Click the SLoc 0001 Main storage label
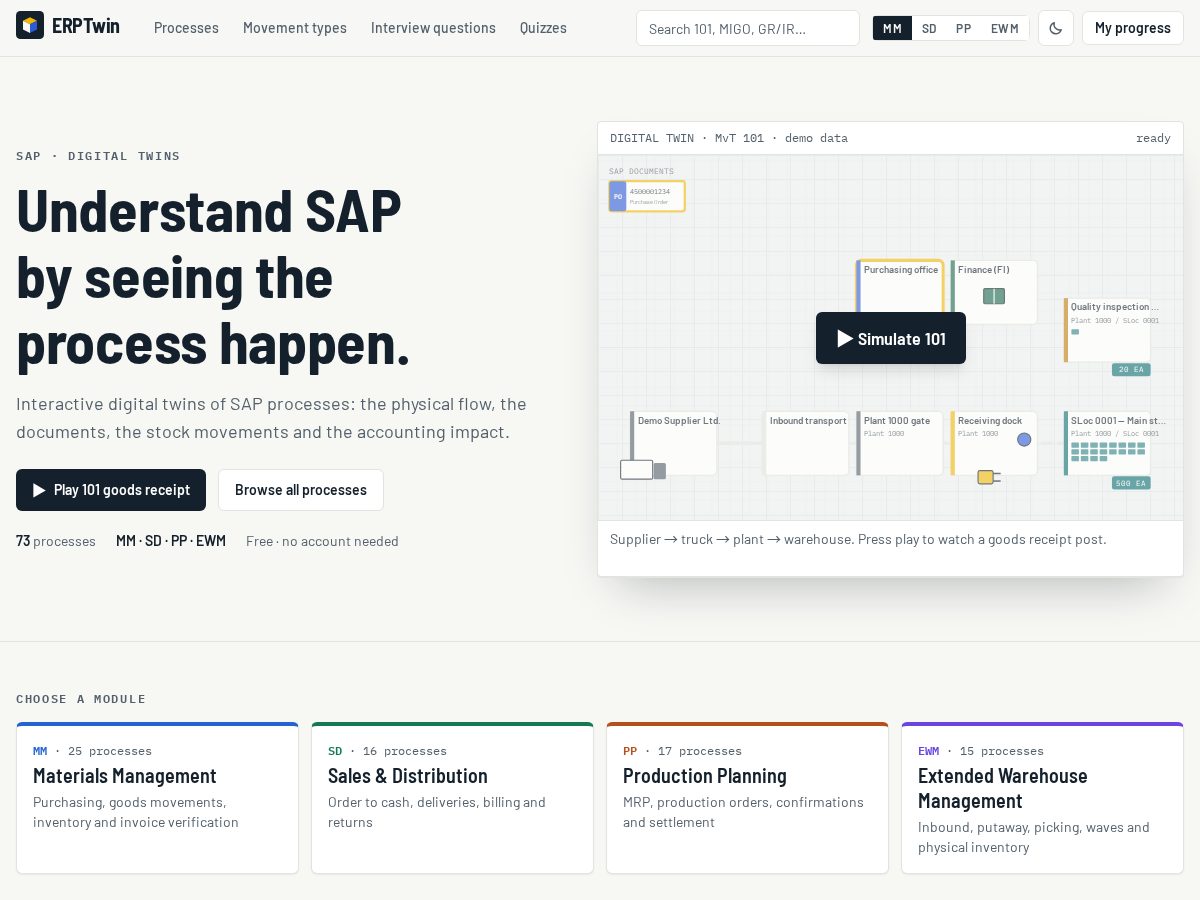Image resolution: width=1200 pixels, height=900 pixels. click(x=1118, y=421)
